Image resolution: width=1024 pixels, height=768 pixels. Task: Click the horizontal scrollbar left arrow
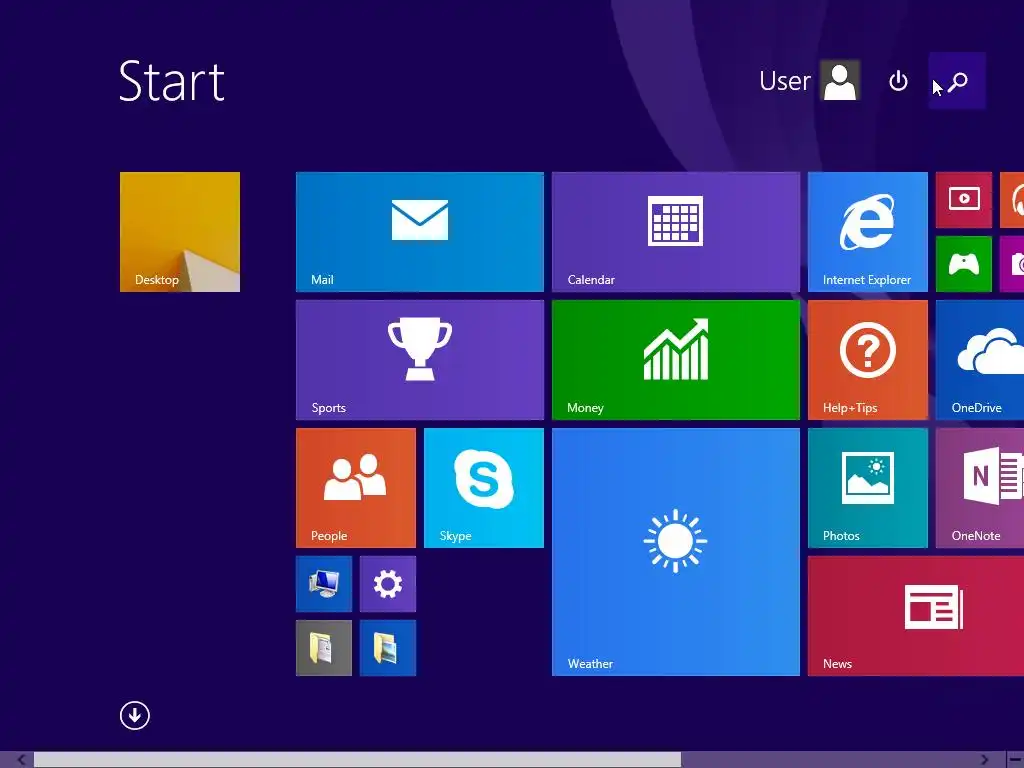pos(21,760)
